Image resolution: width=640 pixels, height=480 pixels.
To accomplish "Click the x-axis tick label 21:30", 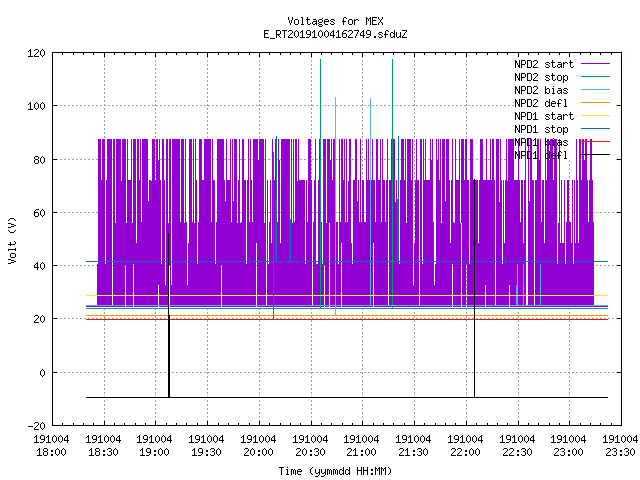I will [413, 452].
